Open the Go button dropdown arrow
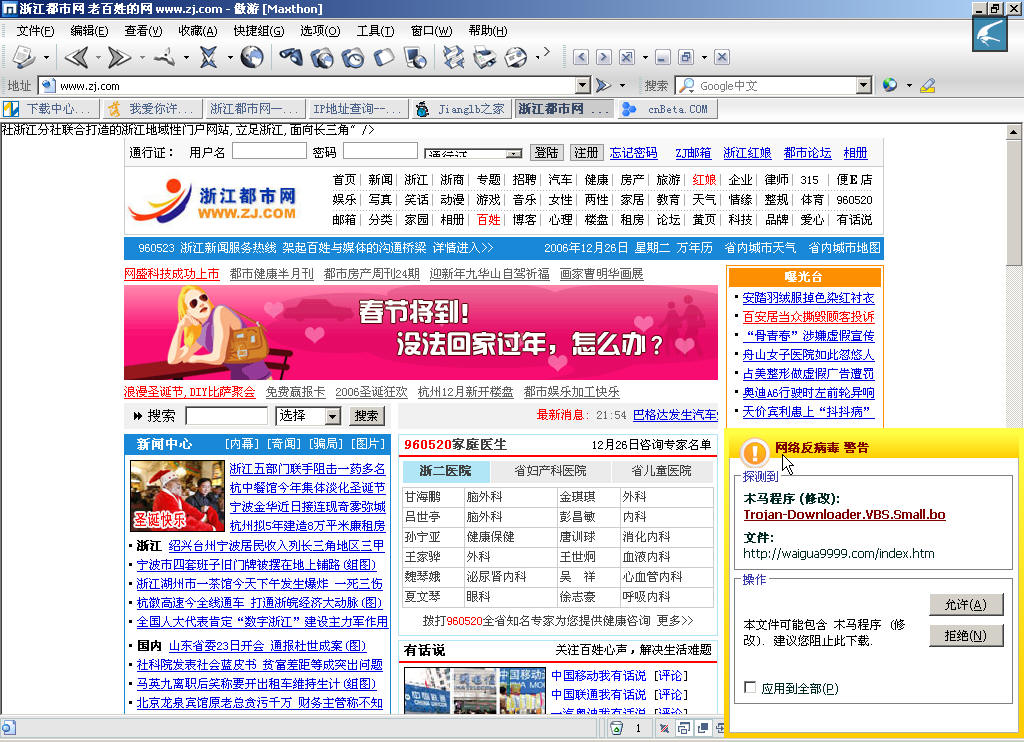The height and width of the screenshot is (742, 1024). tap(622, 86)
